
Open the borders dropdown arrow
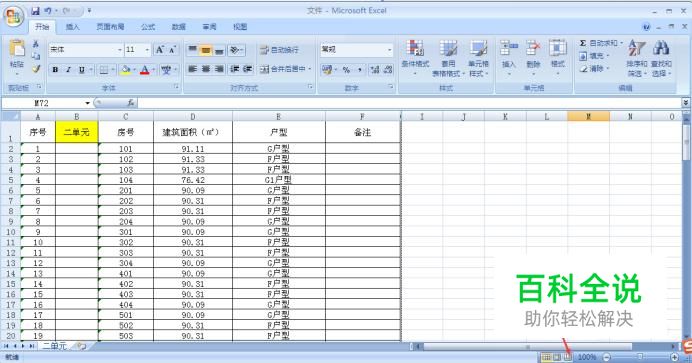click(x=113, y=70)
